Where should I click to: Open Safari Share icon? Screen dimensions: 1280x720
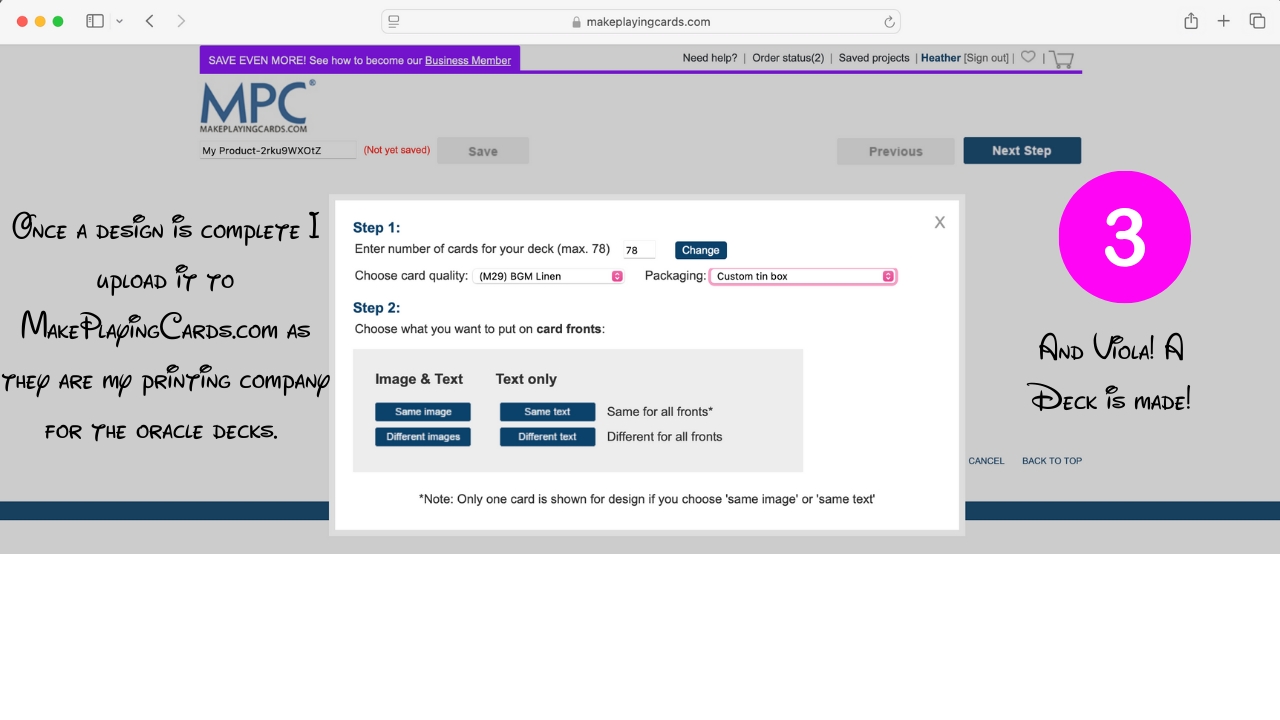click(1191, 21)
